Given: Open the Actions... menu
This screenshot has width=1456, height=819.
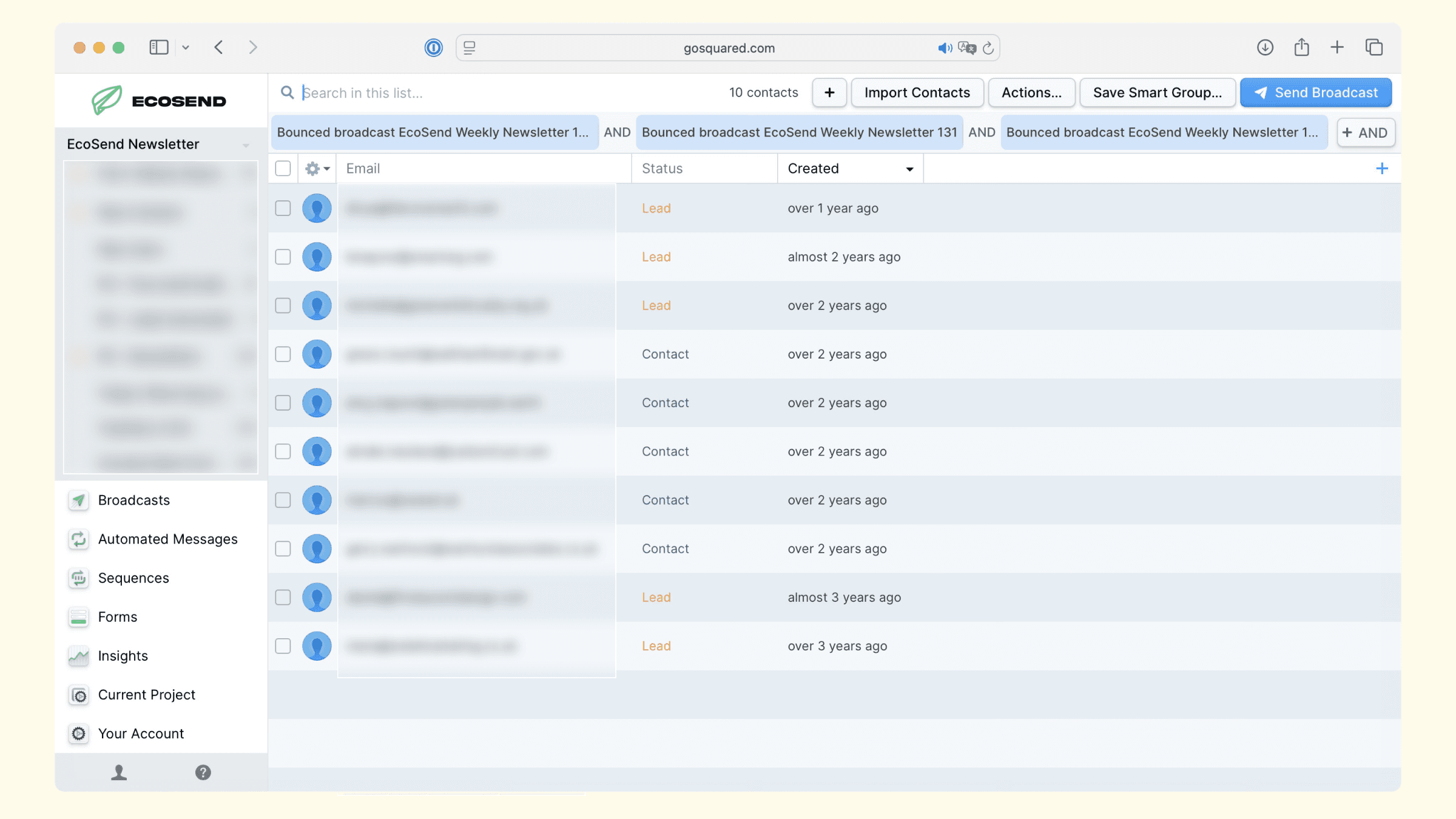Looking at the screenshot, I should pos(1031,92).
